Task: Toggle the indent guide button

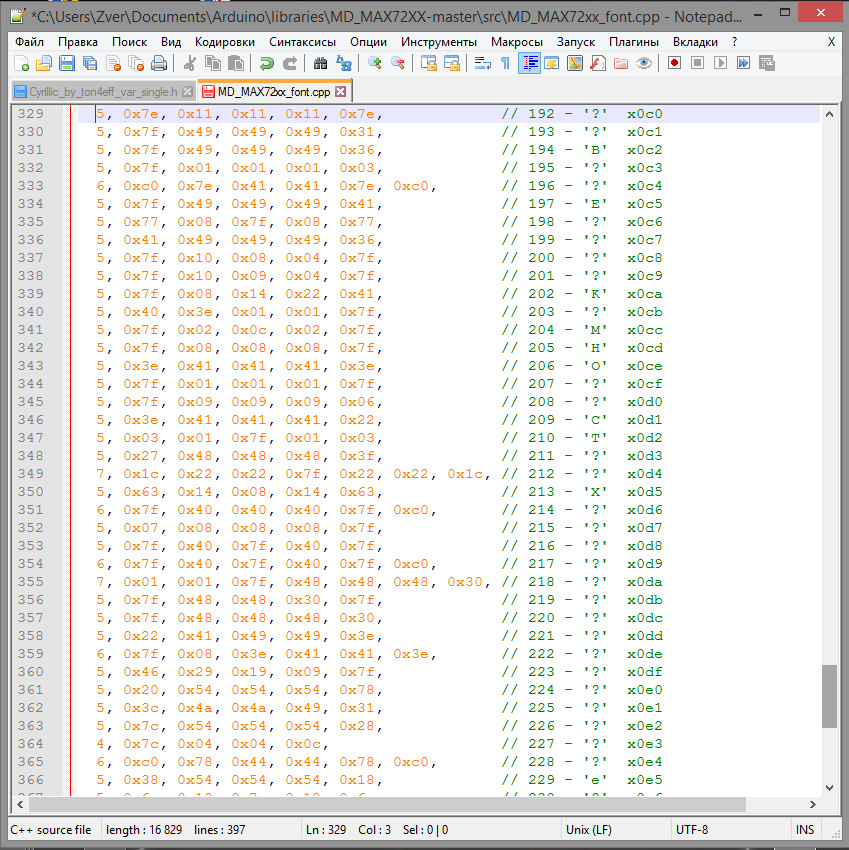Action: (529, 63)
